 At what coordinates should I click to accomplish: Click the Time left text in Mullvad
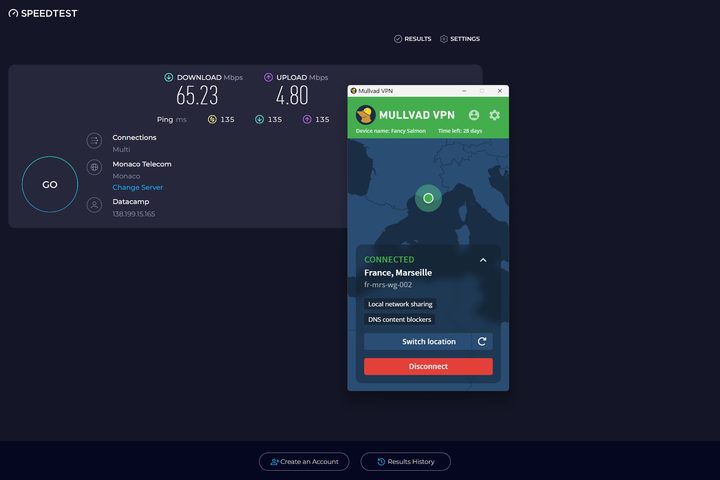coord(460,131)
